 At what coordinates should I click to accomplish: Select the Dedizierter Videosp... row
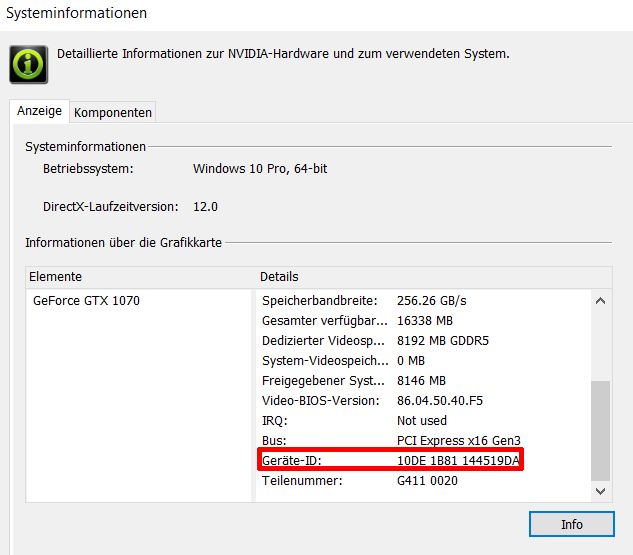423,341
